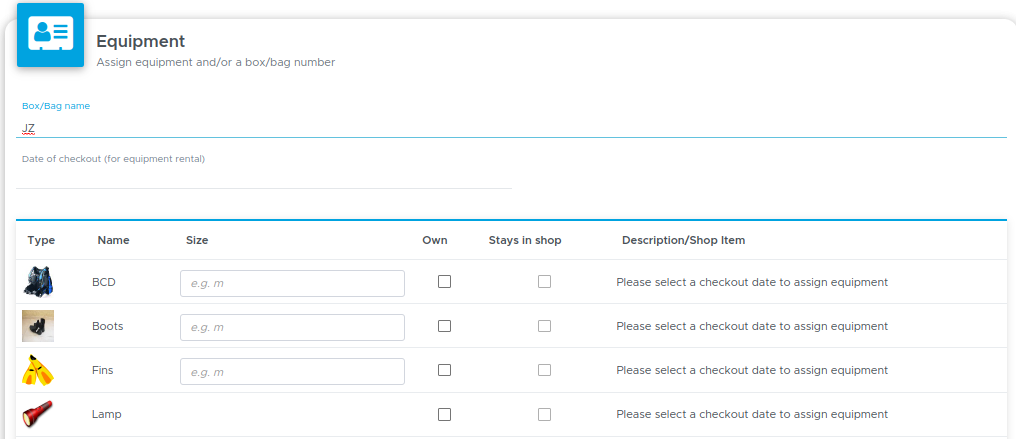Check the Own box for Boots
The width and height of the screenshot is (1016, 439).
[444, 326]
